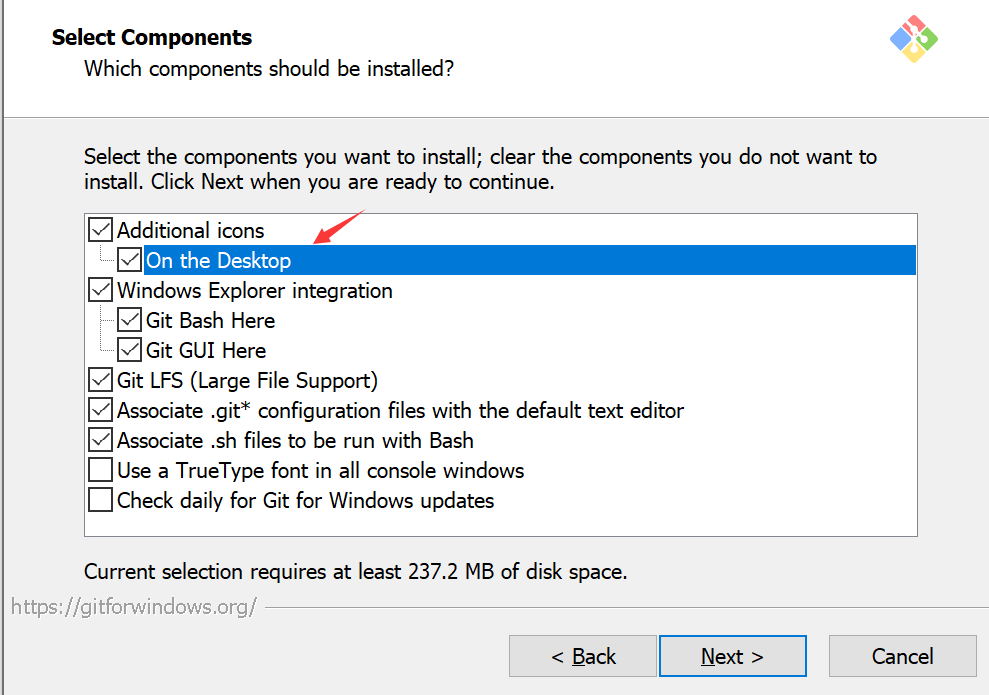This screenshot has width=989, height=695.
Task: Enable Check daily for Git updates checkbox
Action: pos(101,500)
